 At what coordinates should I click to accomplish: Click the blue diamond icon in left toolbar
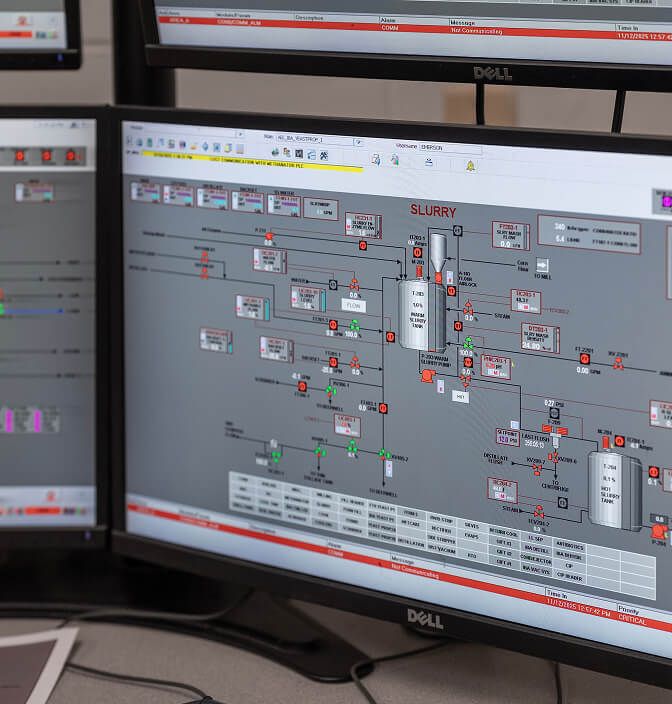pyautogui.click(x=205, y=146)
